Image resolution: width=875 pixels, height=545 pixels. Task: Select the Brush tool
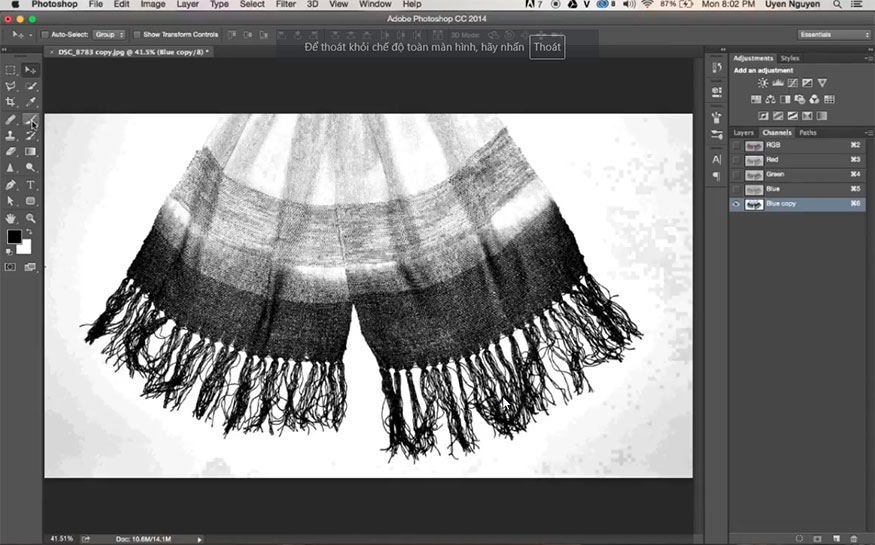tap(30, 119)
